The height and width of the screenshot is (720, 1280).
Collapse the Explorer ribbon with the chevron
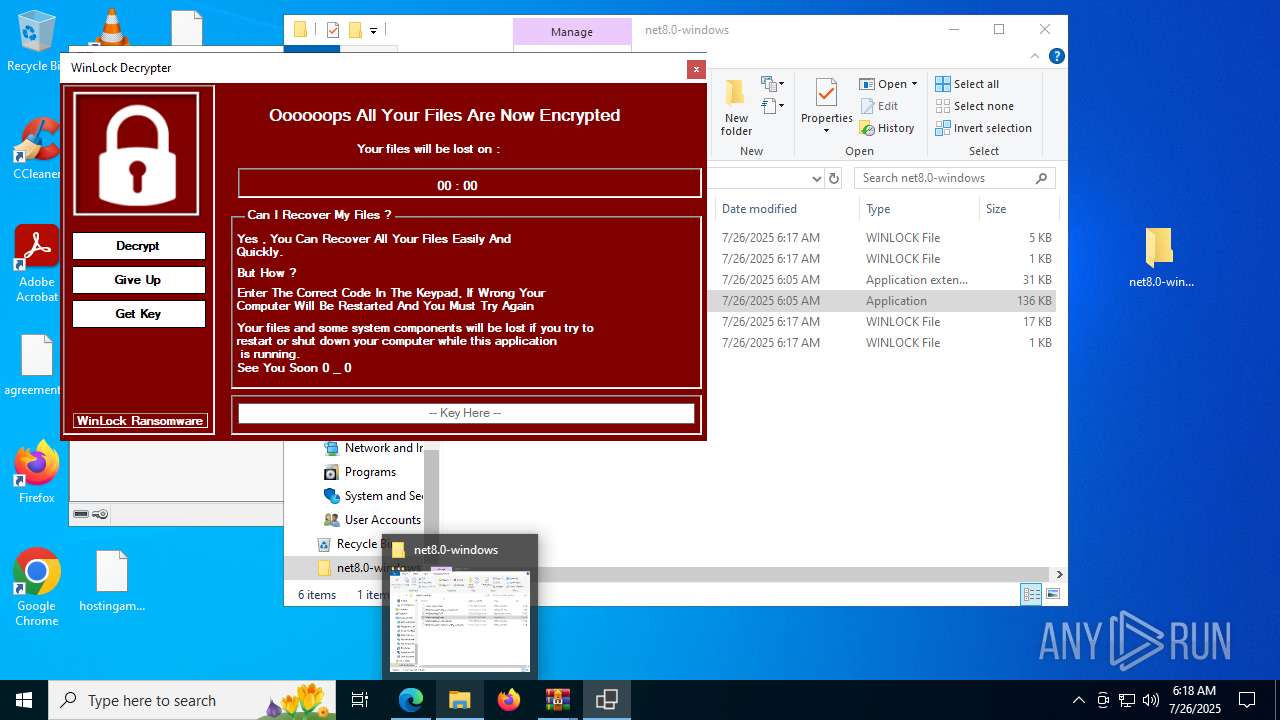click(x=1037, y=56)
